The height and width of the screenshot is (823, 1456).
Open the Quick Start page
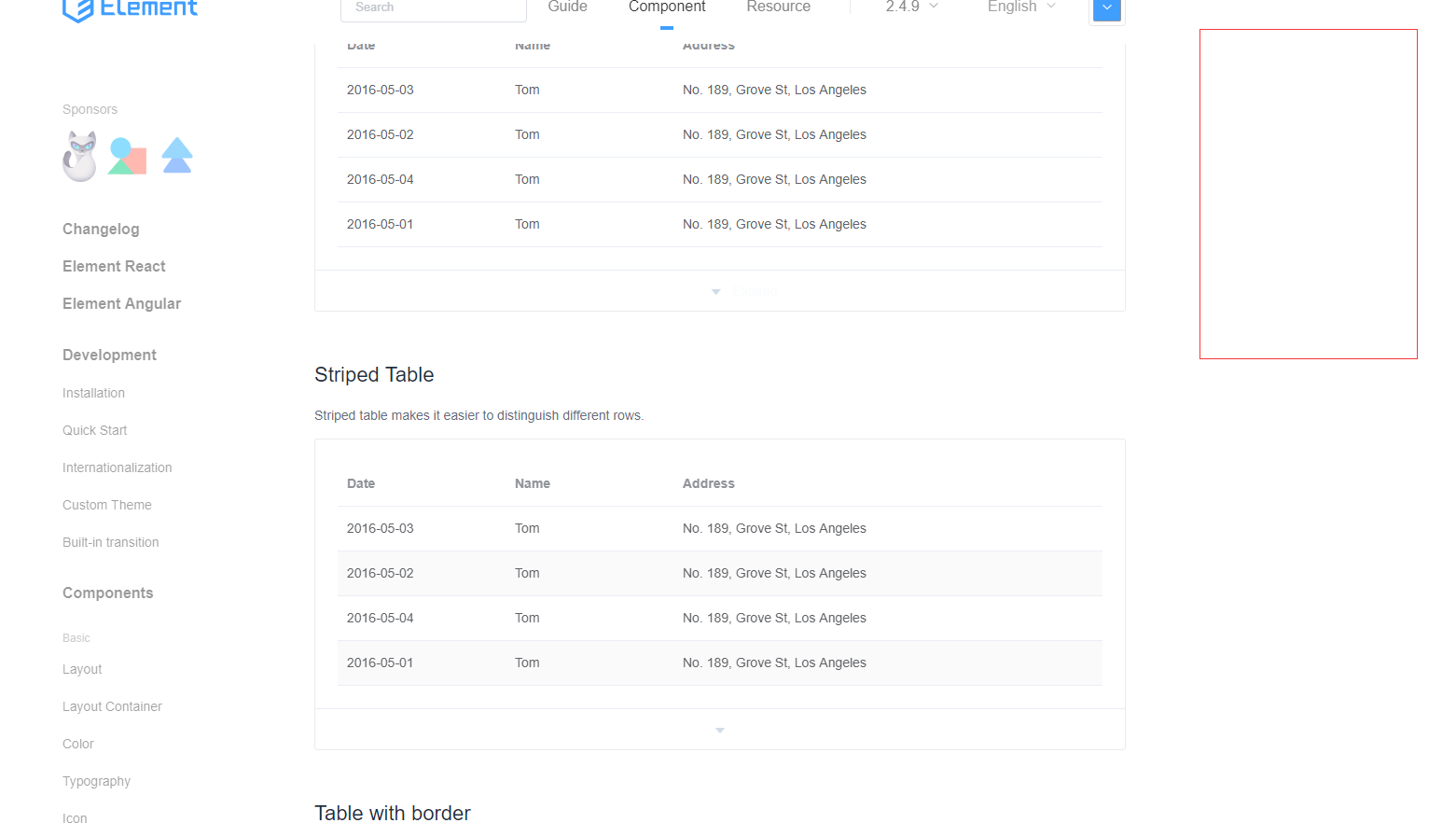click(94, 431)
